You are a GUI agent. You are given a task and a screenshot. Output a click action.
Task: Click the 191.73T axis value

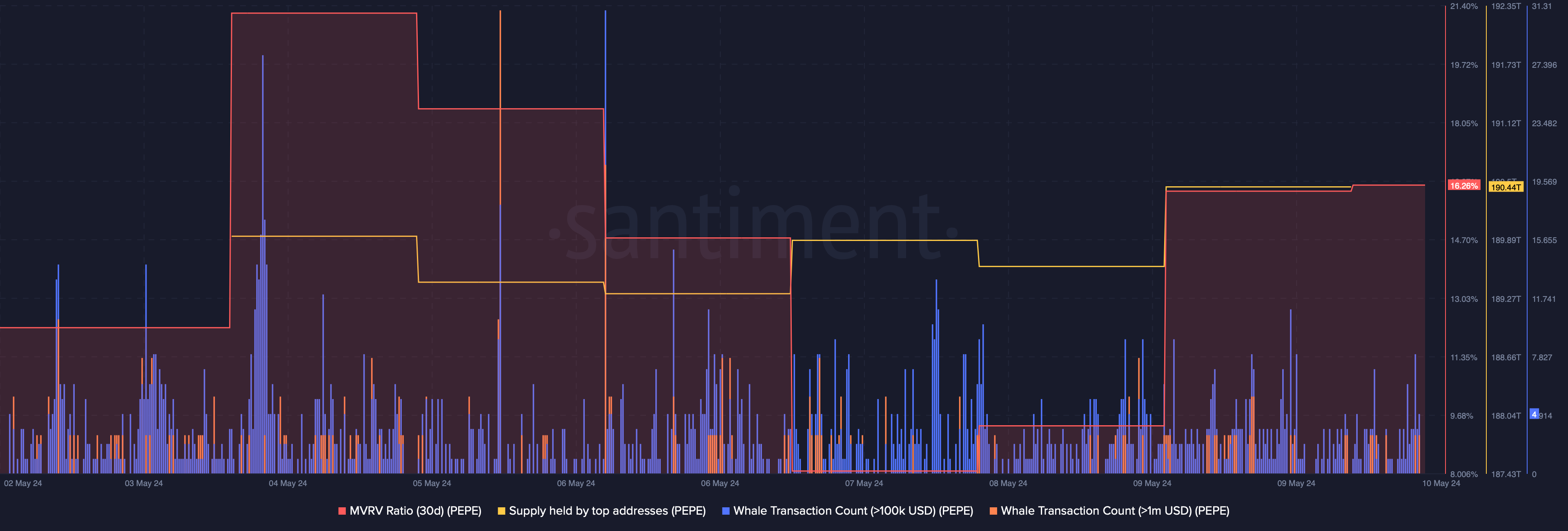pyautogui.click(x=1506, y=65)
